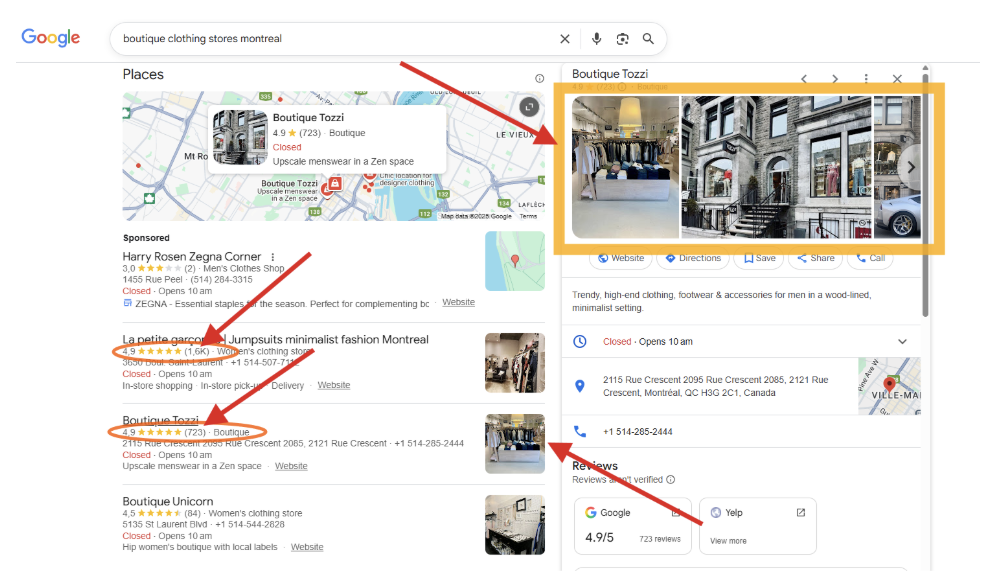Expand Boutique Tozzi opening hours
The height and width of the screenshot is (584, 988).
coord(902,342)
